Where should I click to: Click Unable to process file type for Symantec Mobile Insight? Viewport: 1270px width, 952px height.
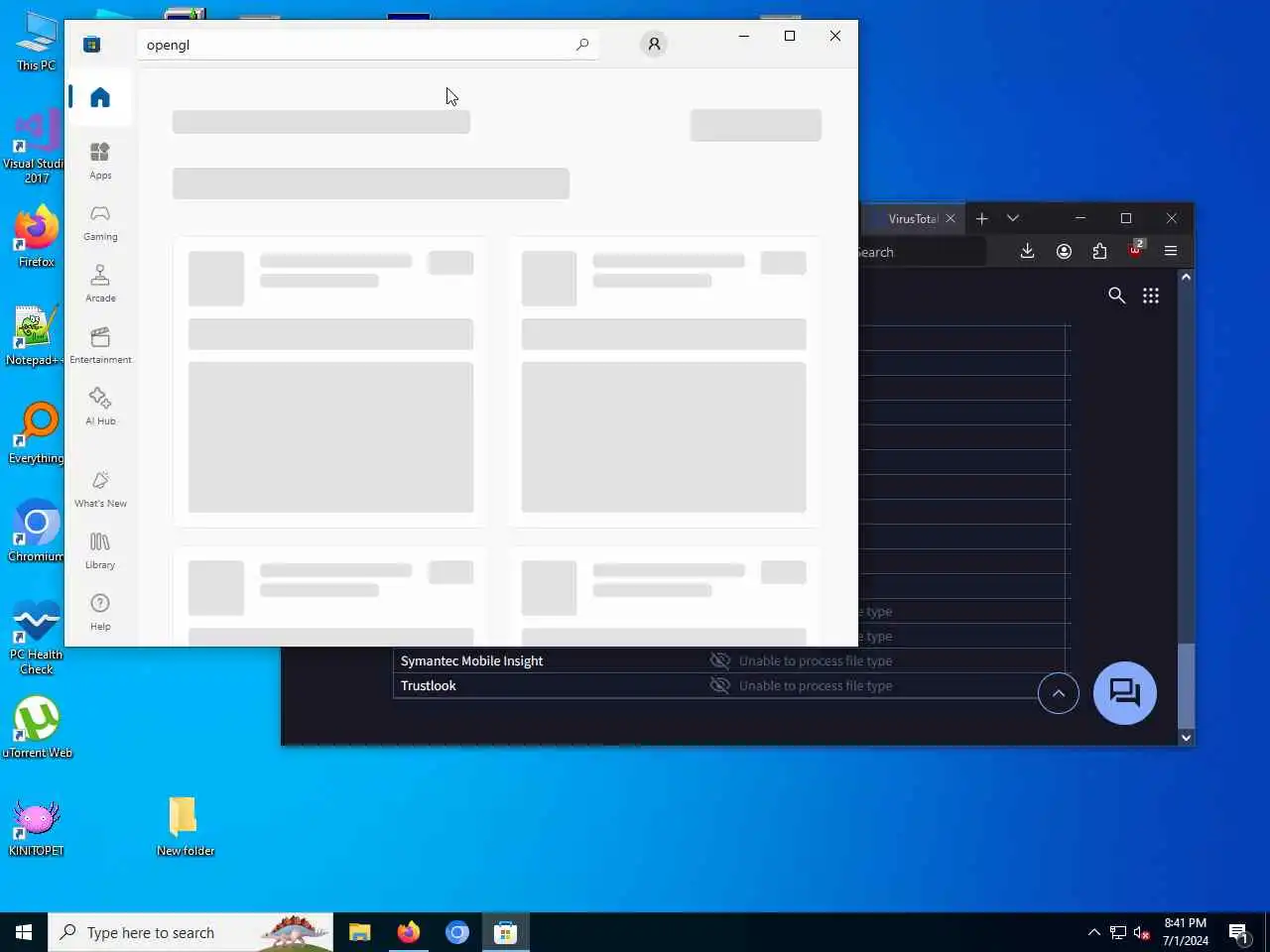click(816, 660)
